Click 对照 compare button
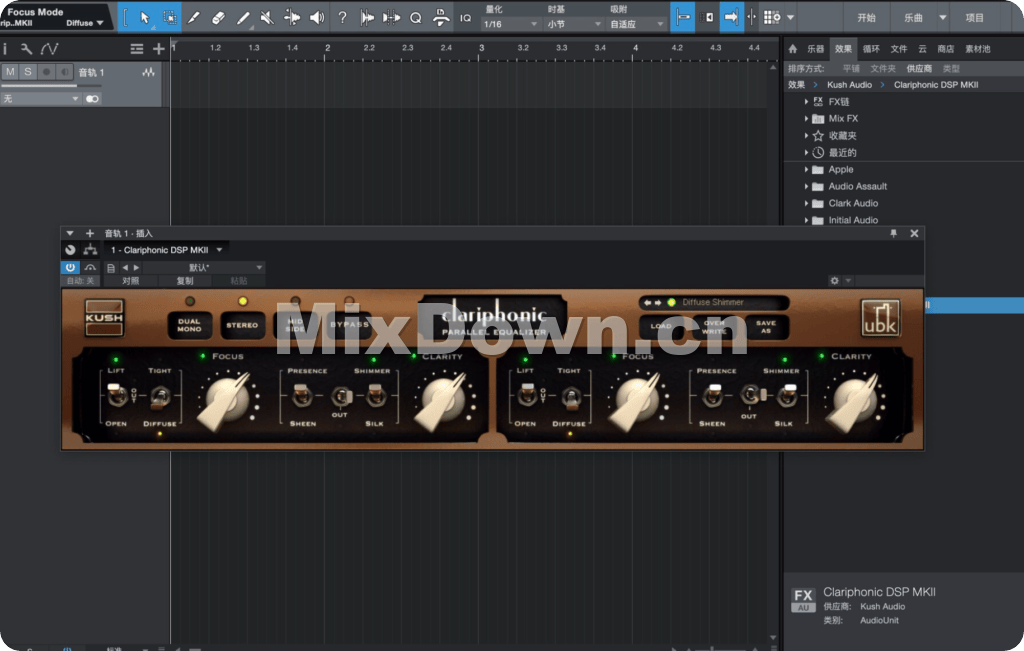The height and width of the screenshot is (651, 1024). click(131, 281)
